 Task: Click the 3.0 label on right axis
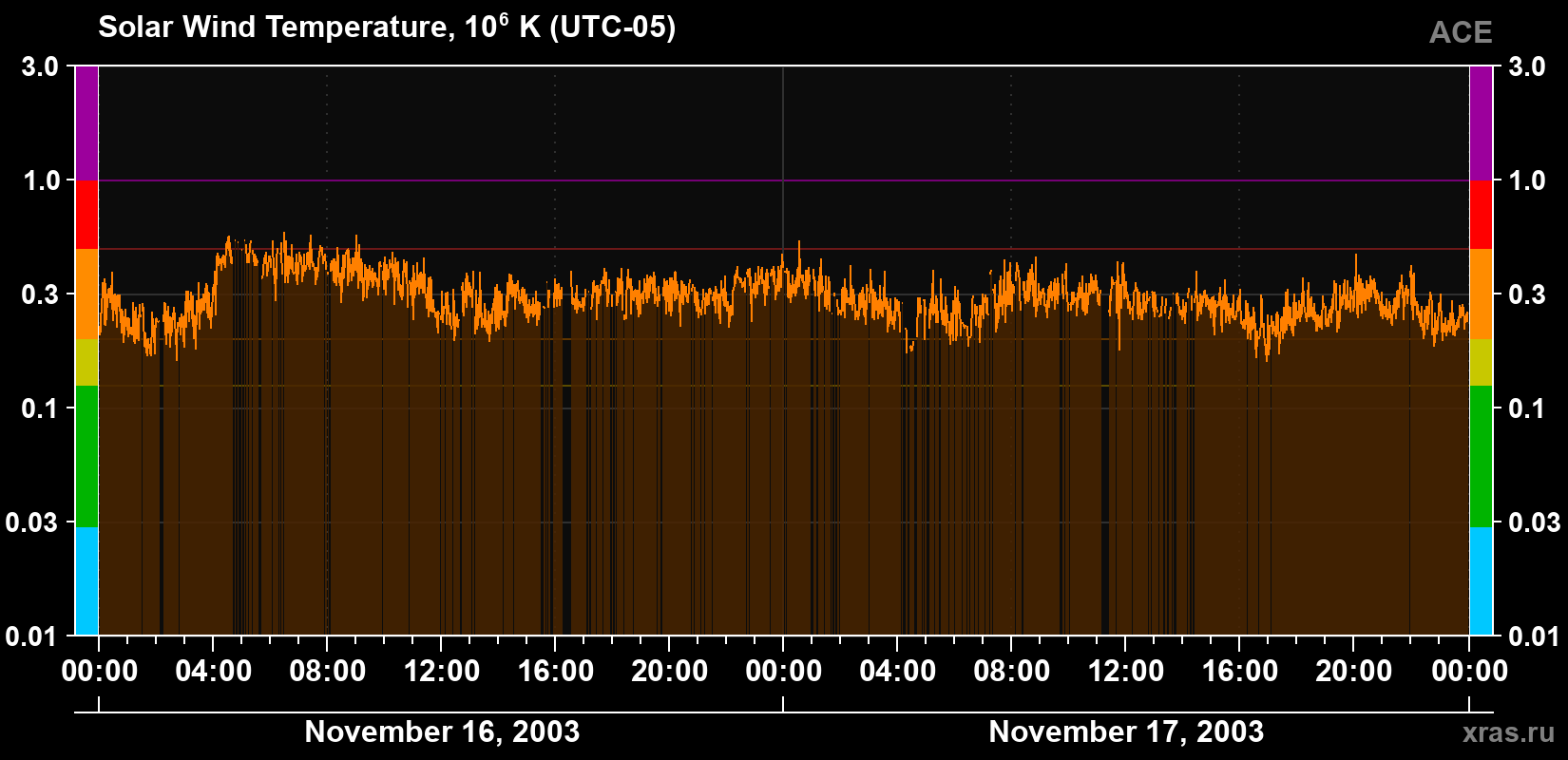coord(1527,66)
